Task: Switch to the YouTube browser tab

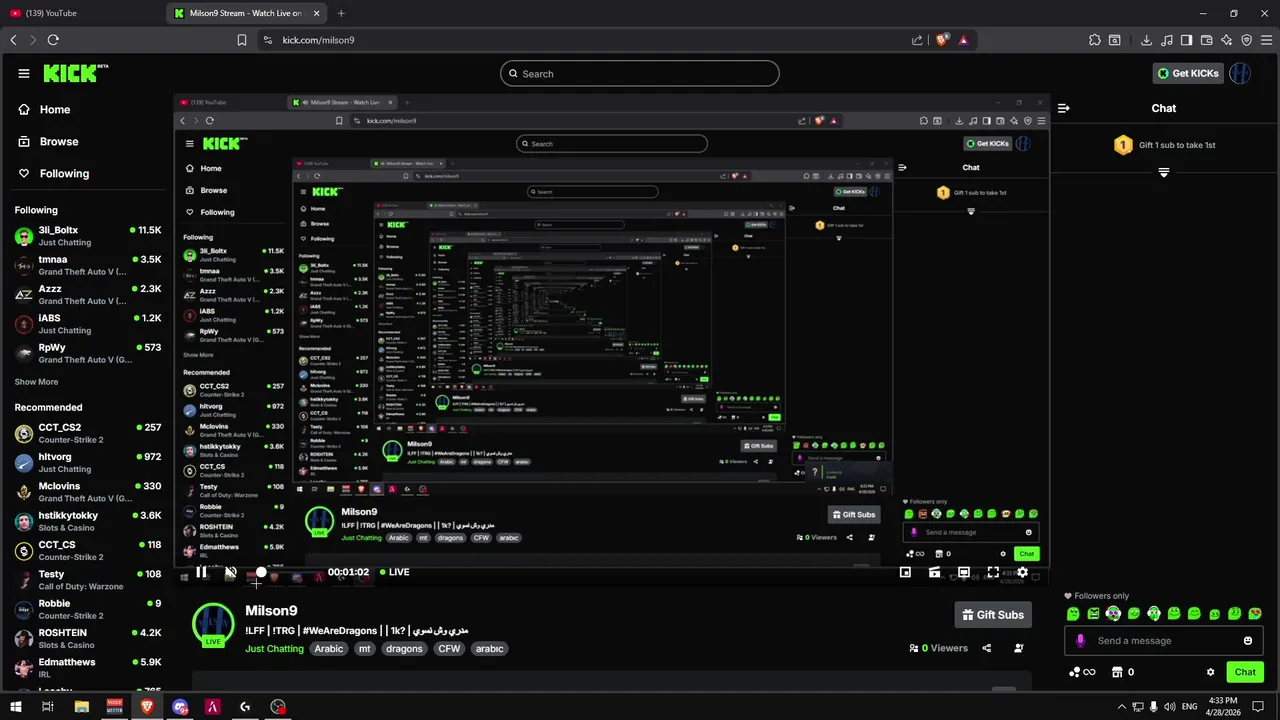Action: [x=82, y=13]
